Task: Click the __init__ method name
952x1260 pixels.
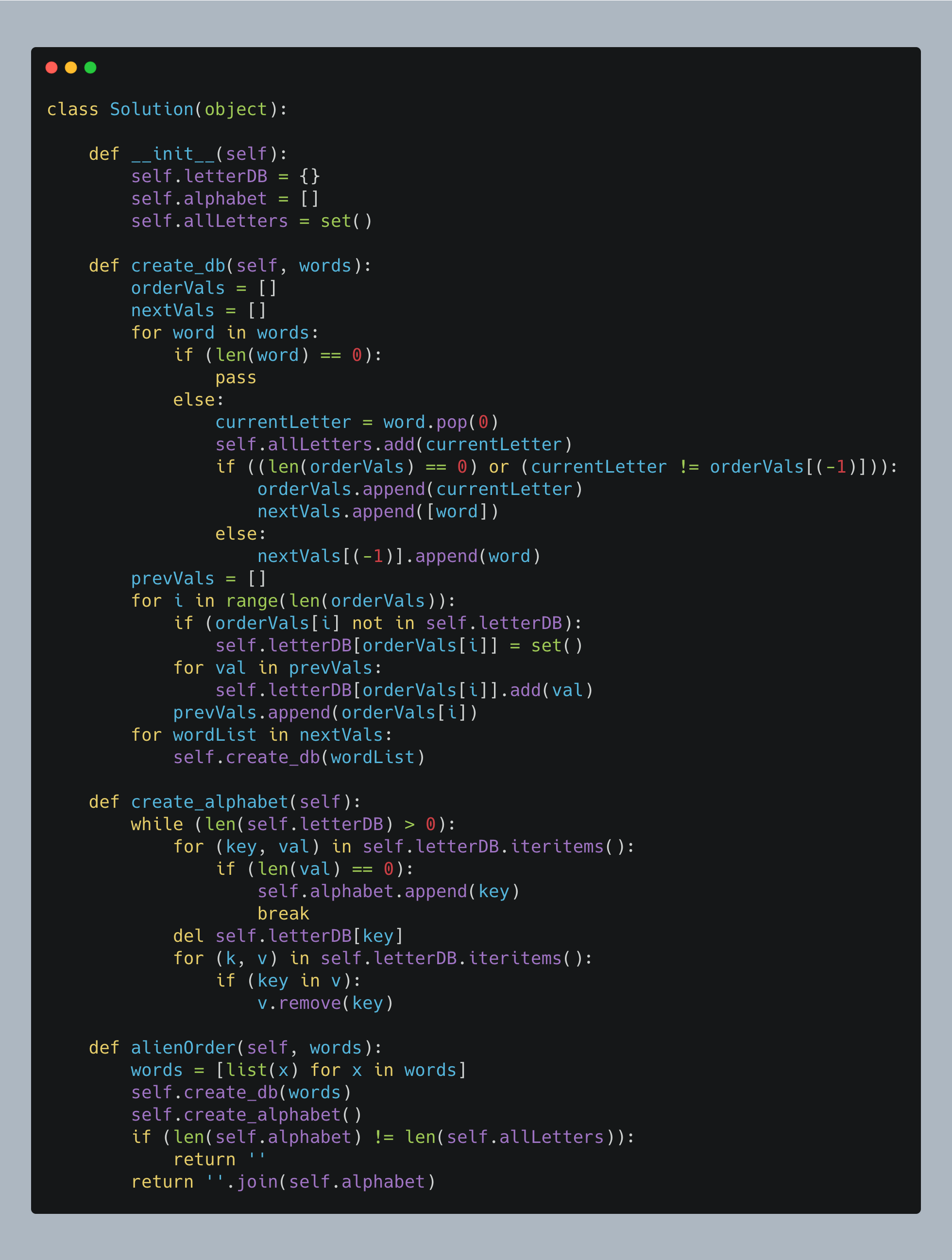Action: [172, 154]
